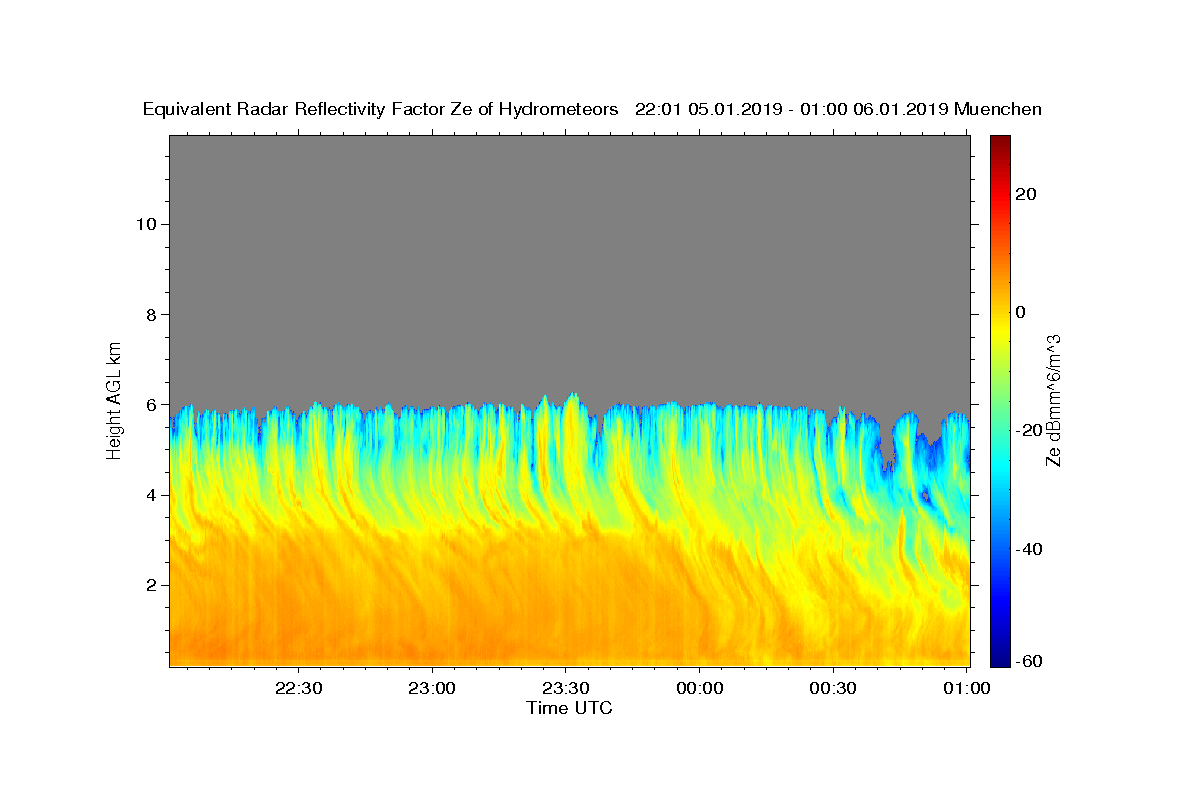Viewport: 1200px width, 800px height.
Task: Click the colorbar at the 0 level
Action: (1000, 312)
